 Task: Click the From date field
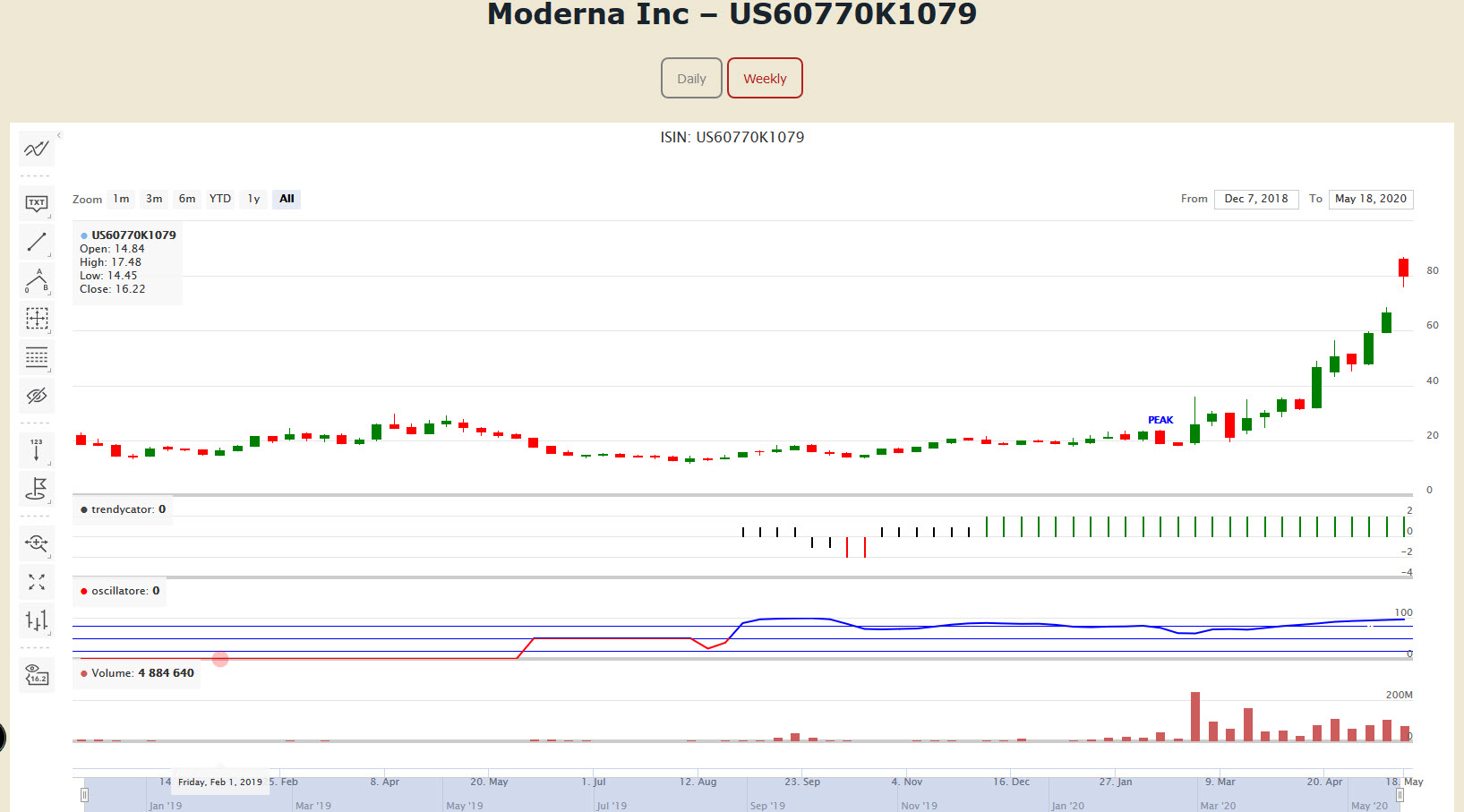click(x=1255, y=199)
